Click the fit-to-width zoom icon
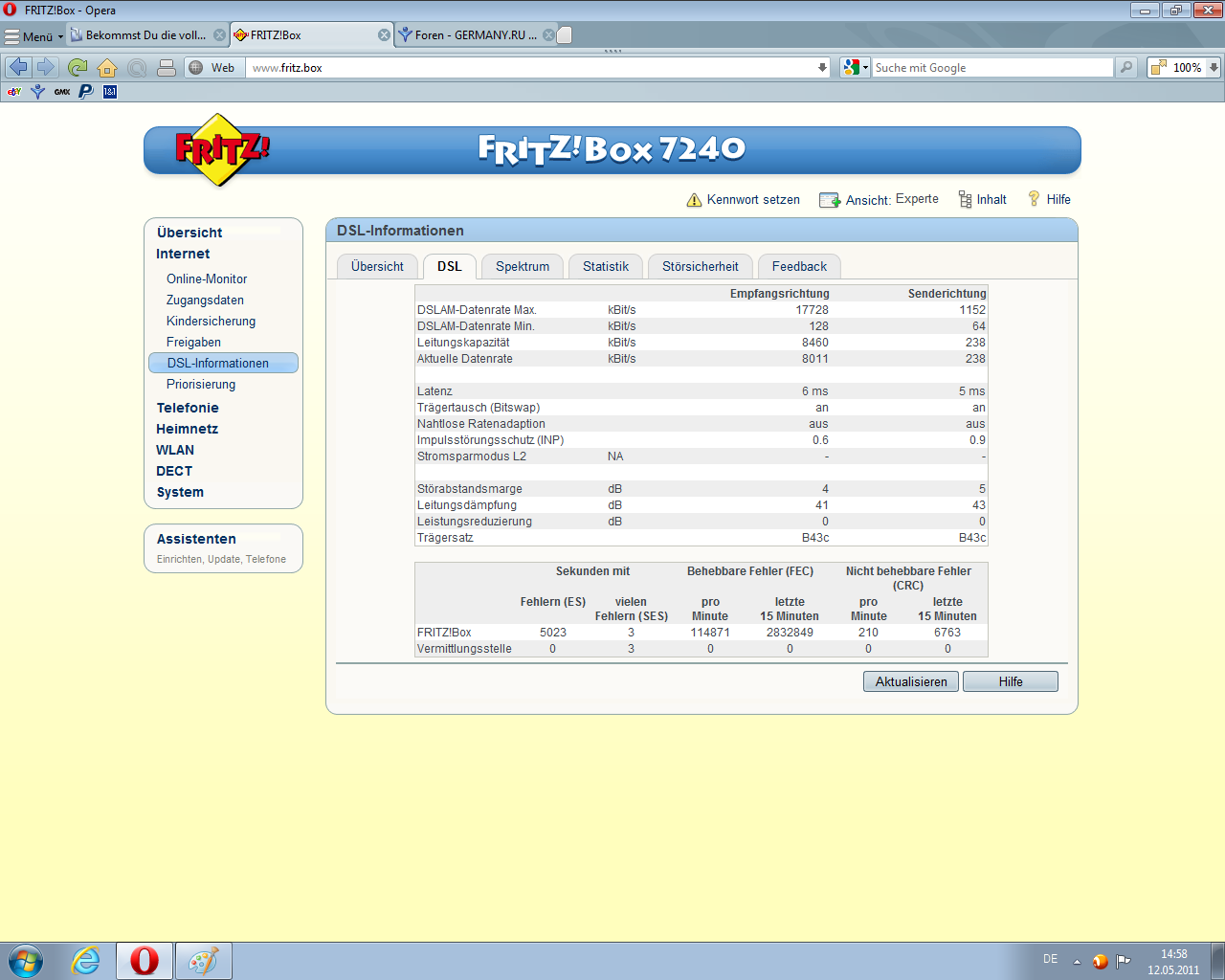 [1158, 67]
